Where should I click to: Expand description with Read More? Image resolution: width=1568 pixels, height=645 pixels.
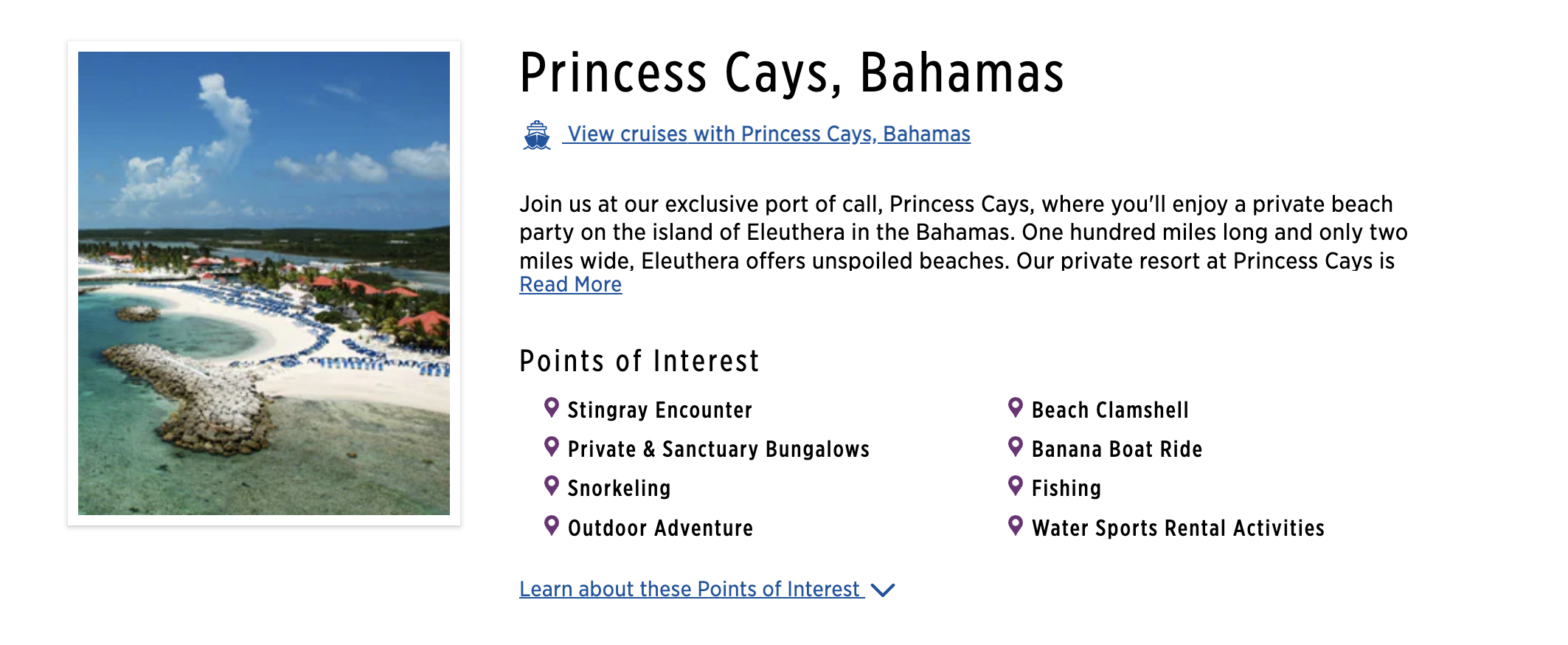tap(570, 285)
